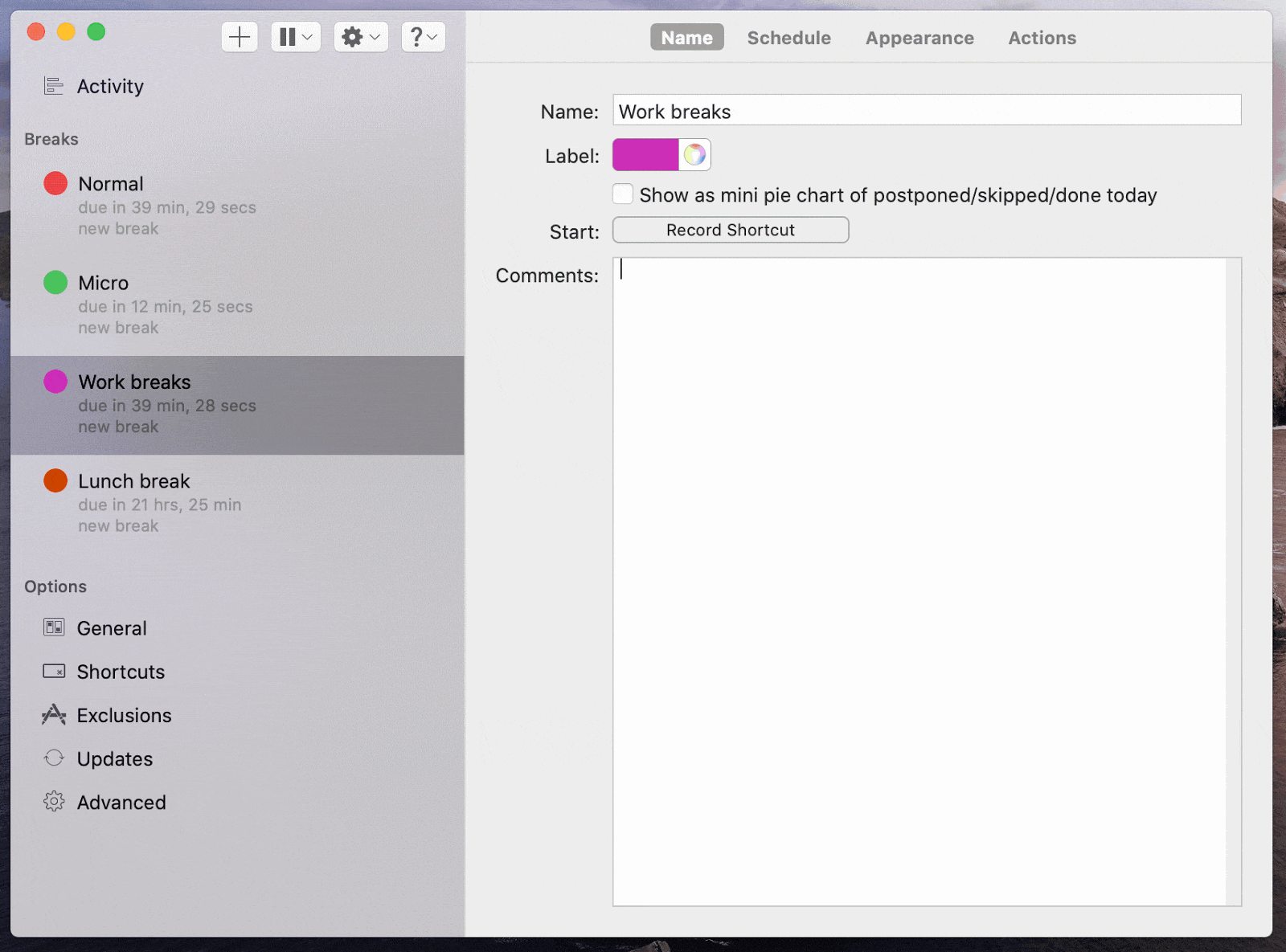Open Updates options
This screenshot has width=1286, height=952.
[x=115, y=758]
